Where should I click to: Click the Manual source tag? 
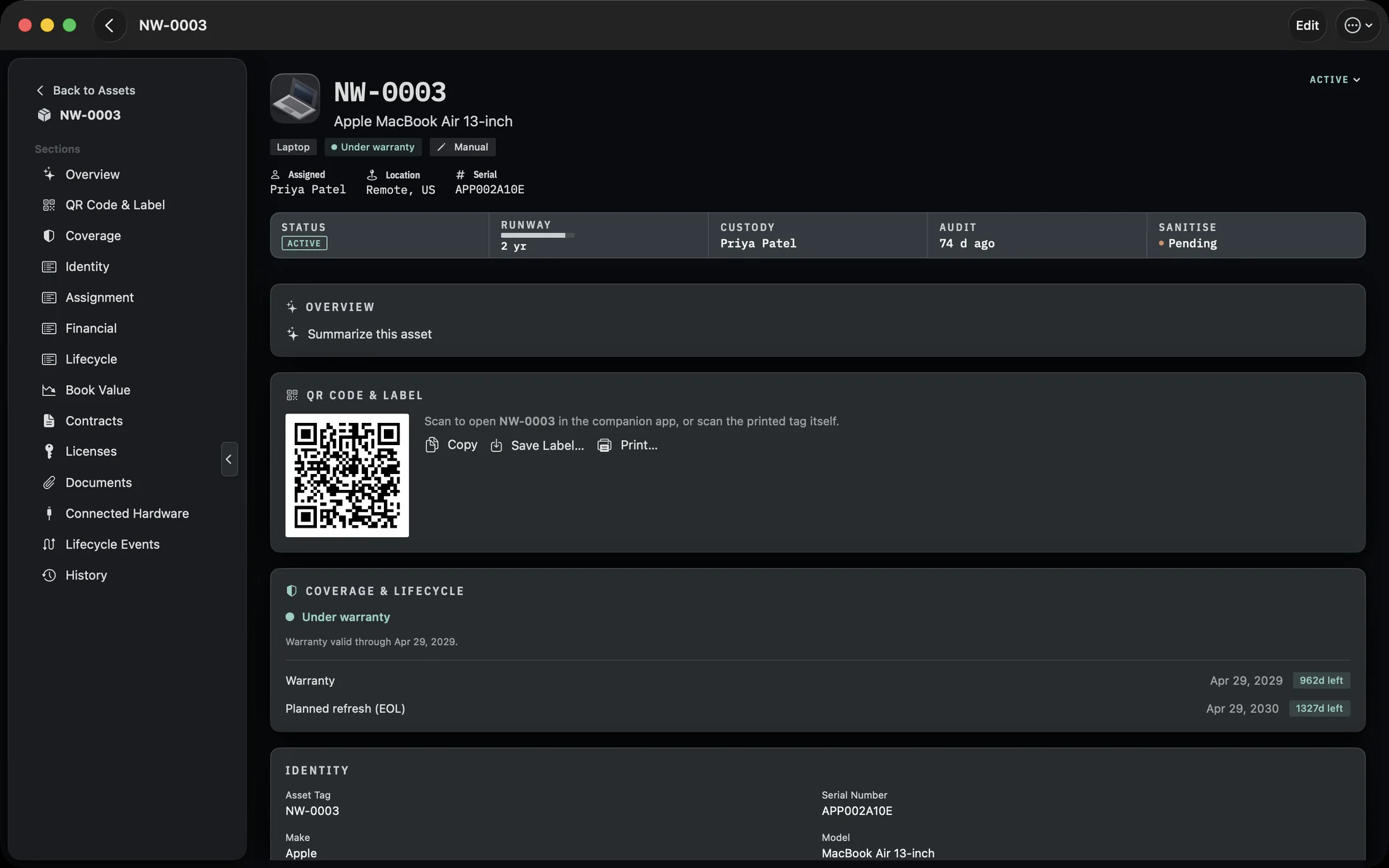(462, 147)
